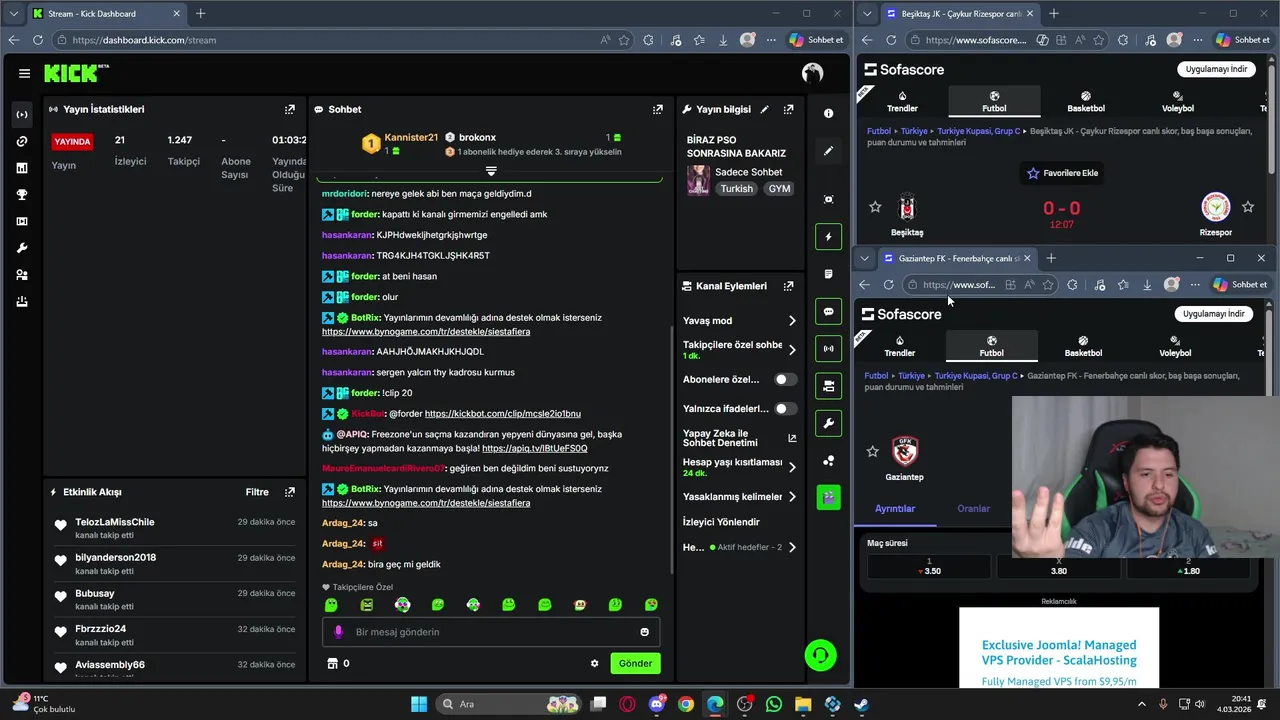Pop out the Yayın İstatistikleri panel

290,109
